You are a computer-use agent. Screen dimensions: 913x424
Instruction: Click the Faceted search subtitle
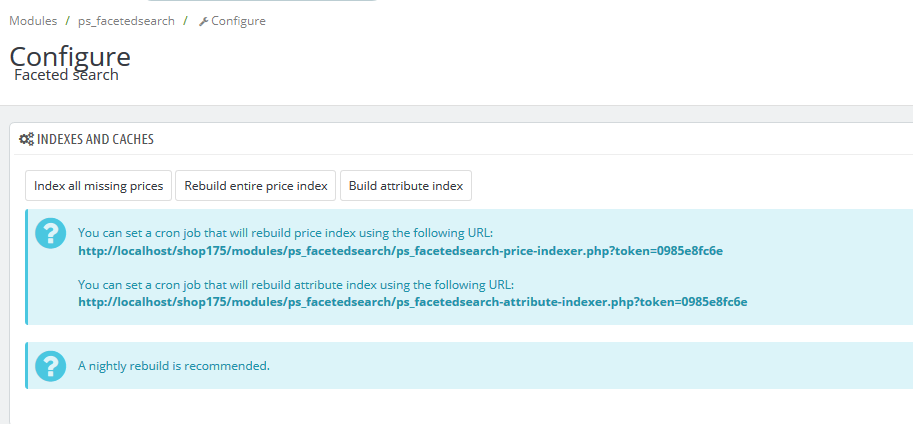click(66, 75)
